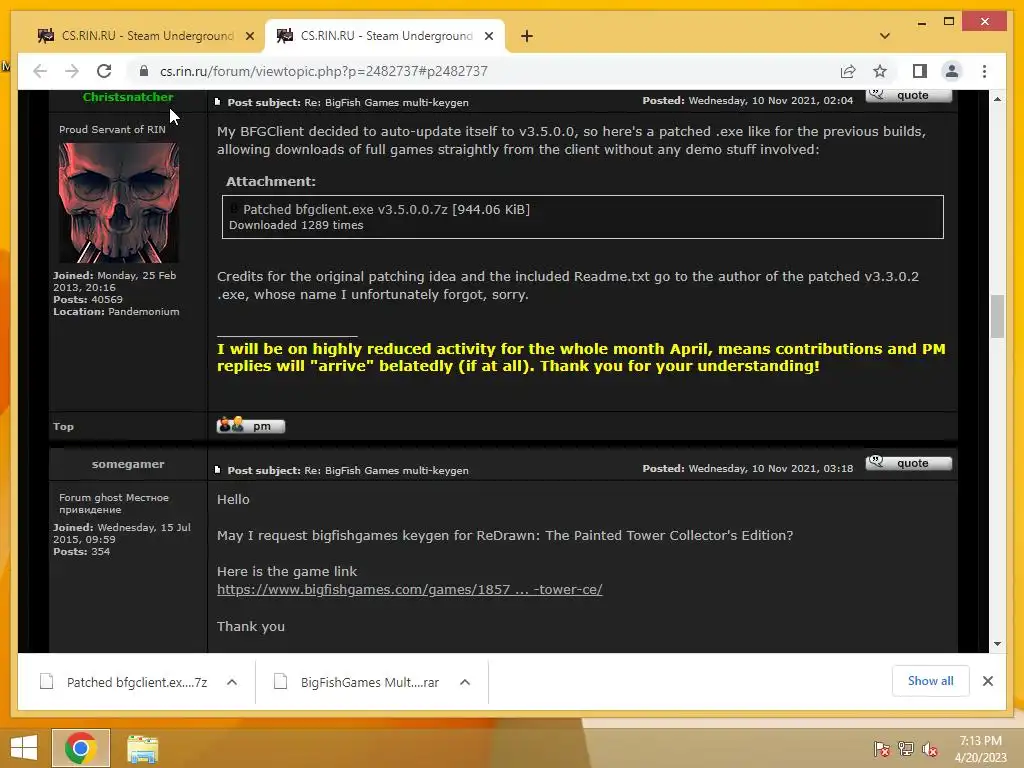Image resolution: width=1024 pixels, height=768 pixels.
Task: Select the active CS.RIN.RU tab
Action: coord(384,36)
